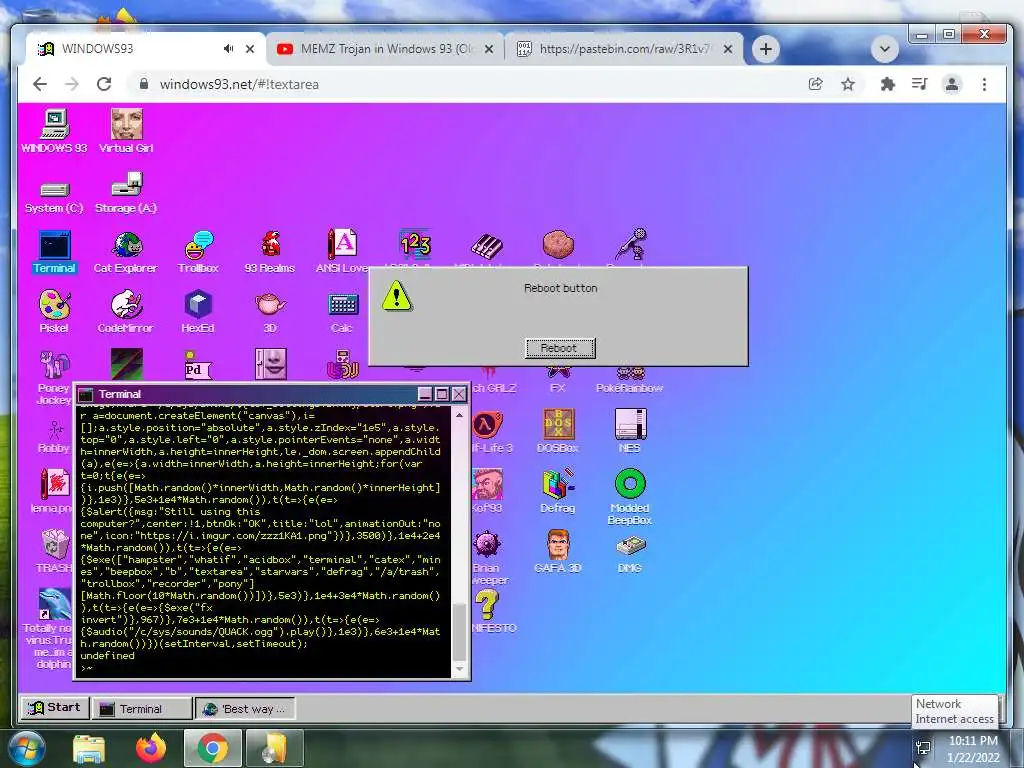Screen dimensions: 1024x768
Task: Click the Windows 7 Start orb
Action: (x=26, y=748)
